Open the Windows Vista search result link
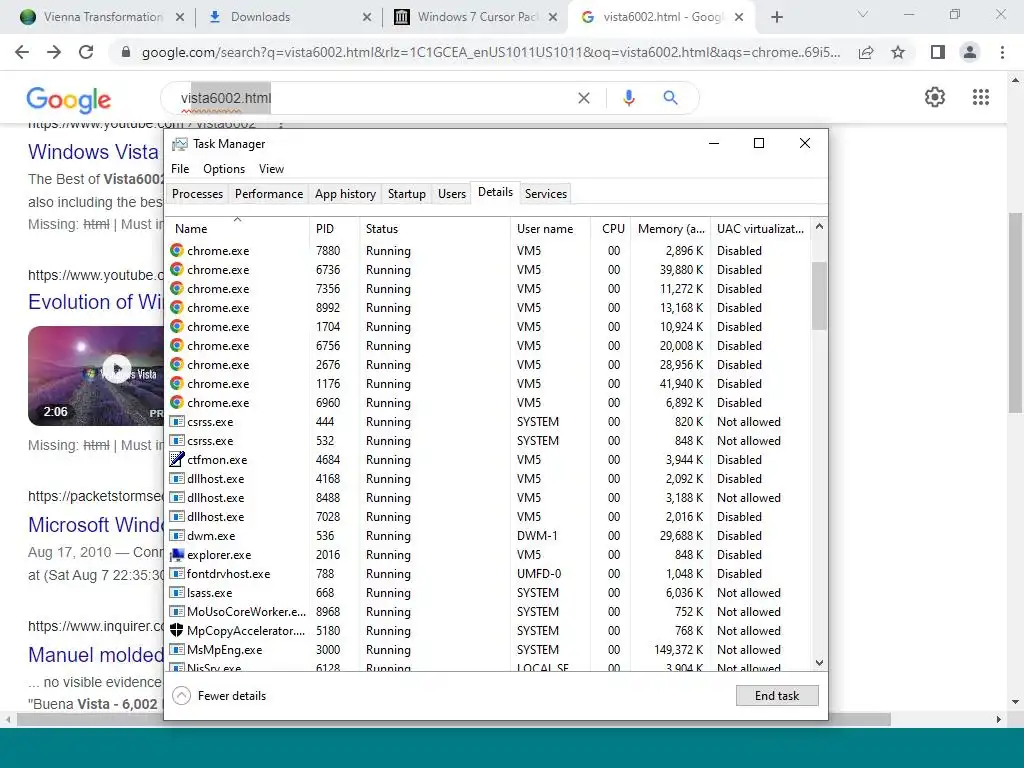The height and width of the screenshot is (768, 1024). pyautogui.click(x=93, y=152)
